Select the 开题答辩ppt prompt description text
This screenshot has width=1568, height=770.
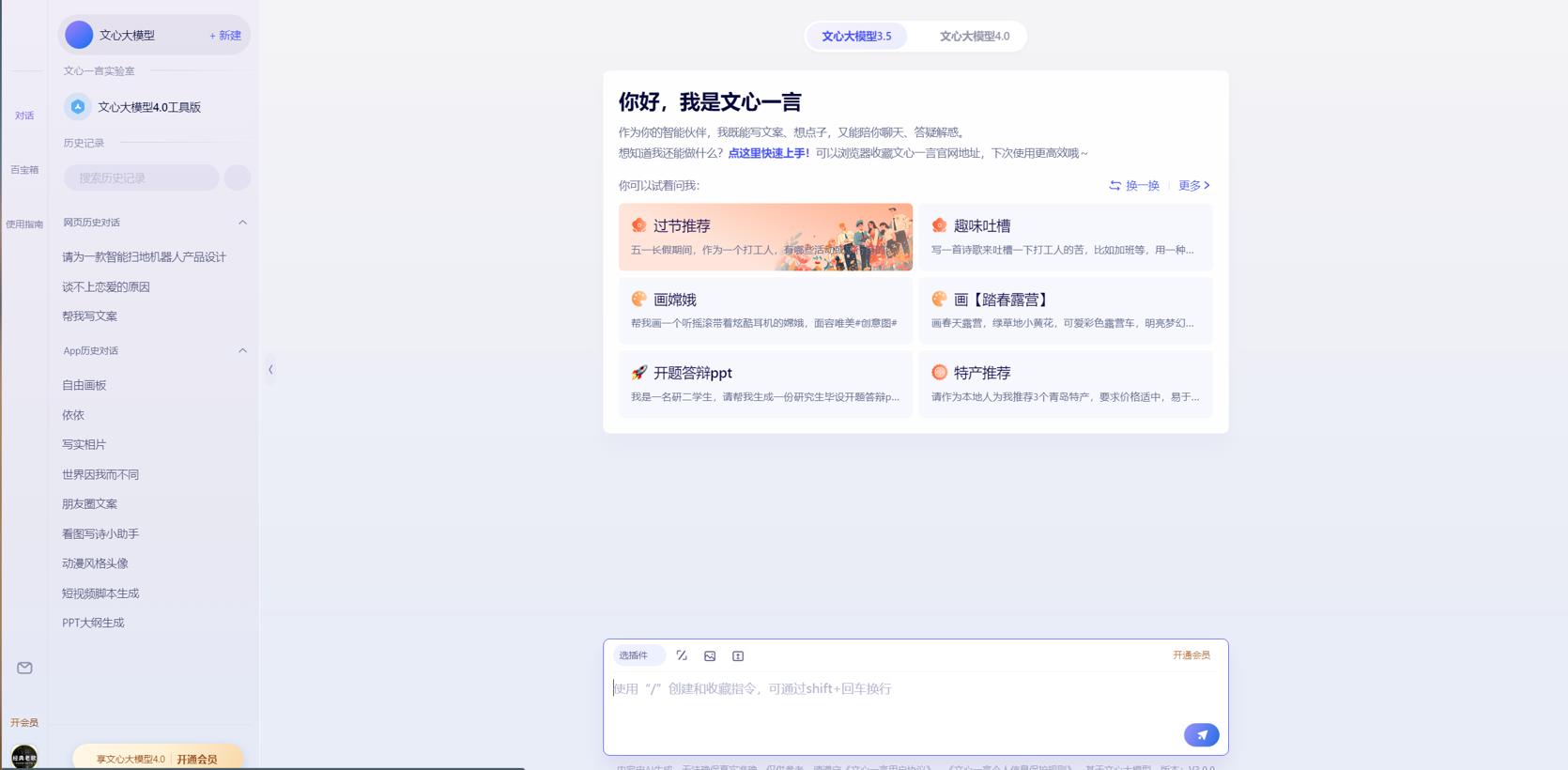coord(765,397)
